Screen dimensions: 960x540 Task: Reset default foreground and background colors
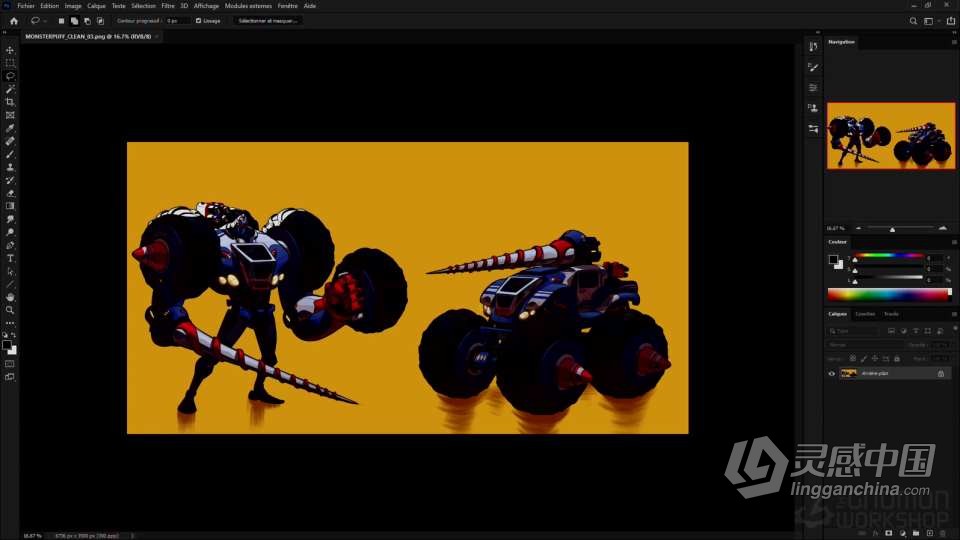tap(6, 336)
